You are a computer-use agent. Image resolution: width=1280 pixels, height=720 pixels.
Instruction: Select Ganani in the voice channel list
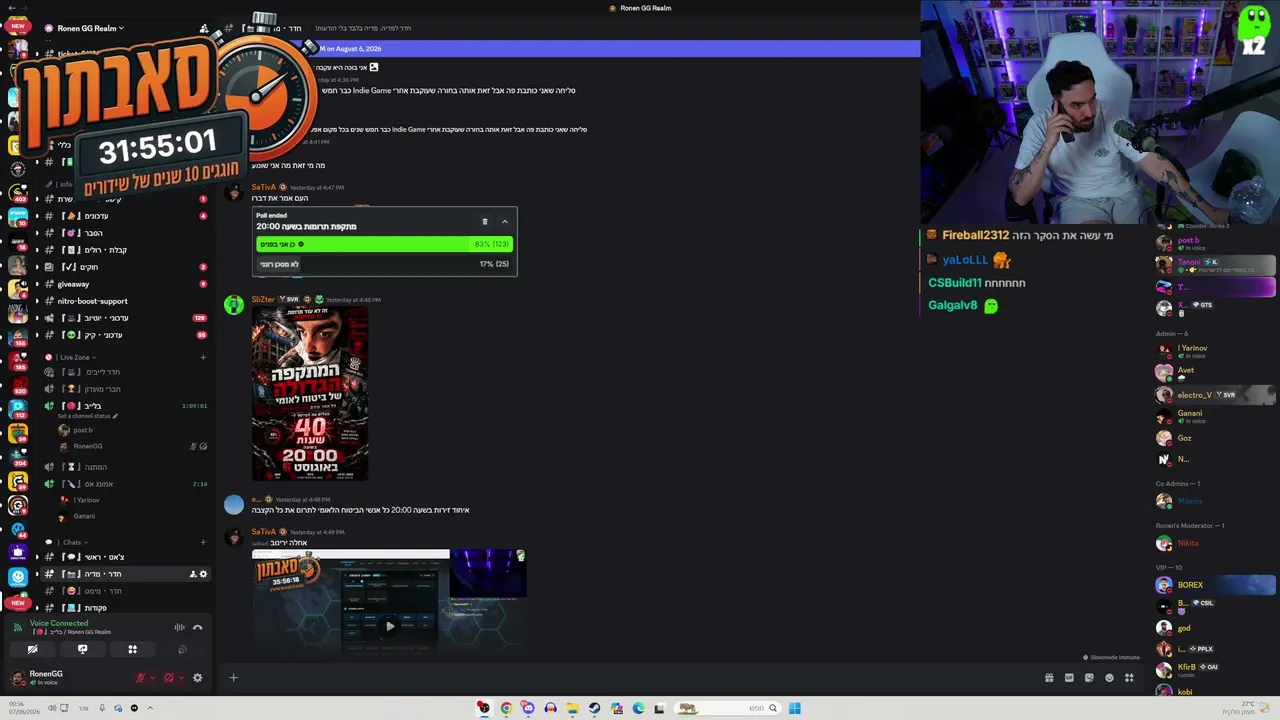click(82, 516)
